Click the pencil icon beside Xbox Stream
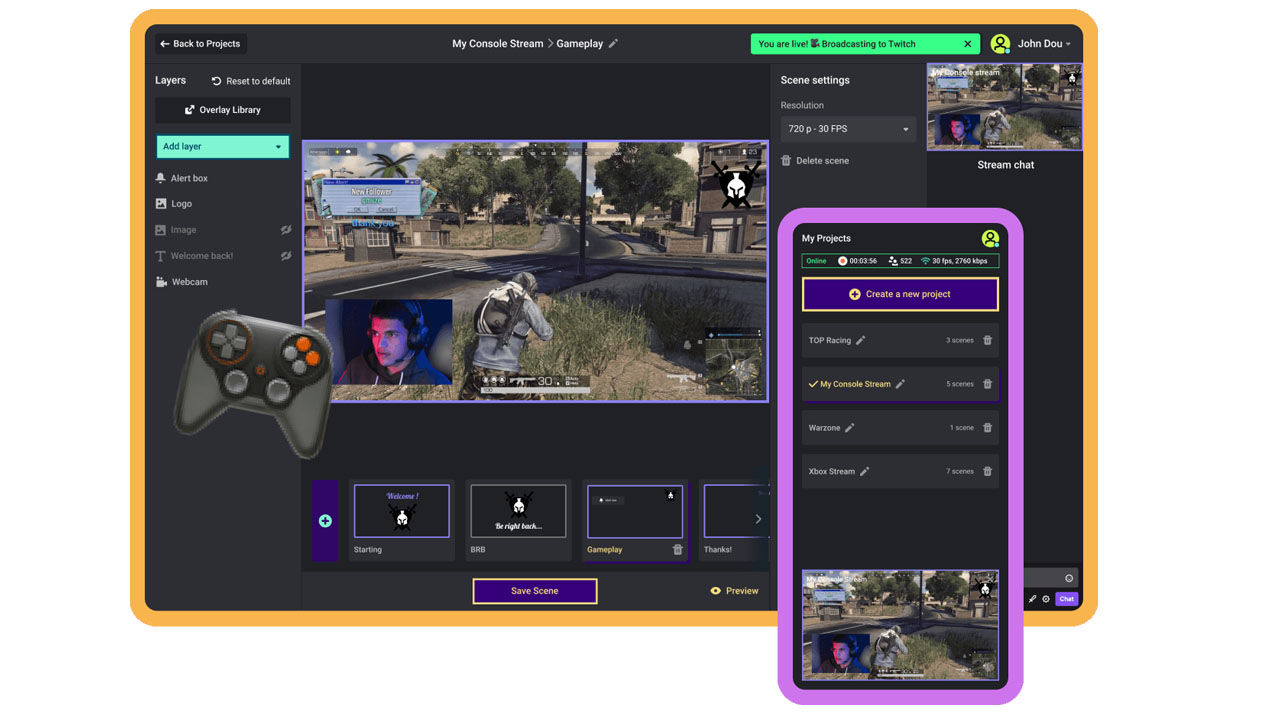This screenshot has width=1280, height=720. coord(865,472)
